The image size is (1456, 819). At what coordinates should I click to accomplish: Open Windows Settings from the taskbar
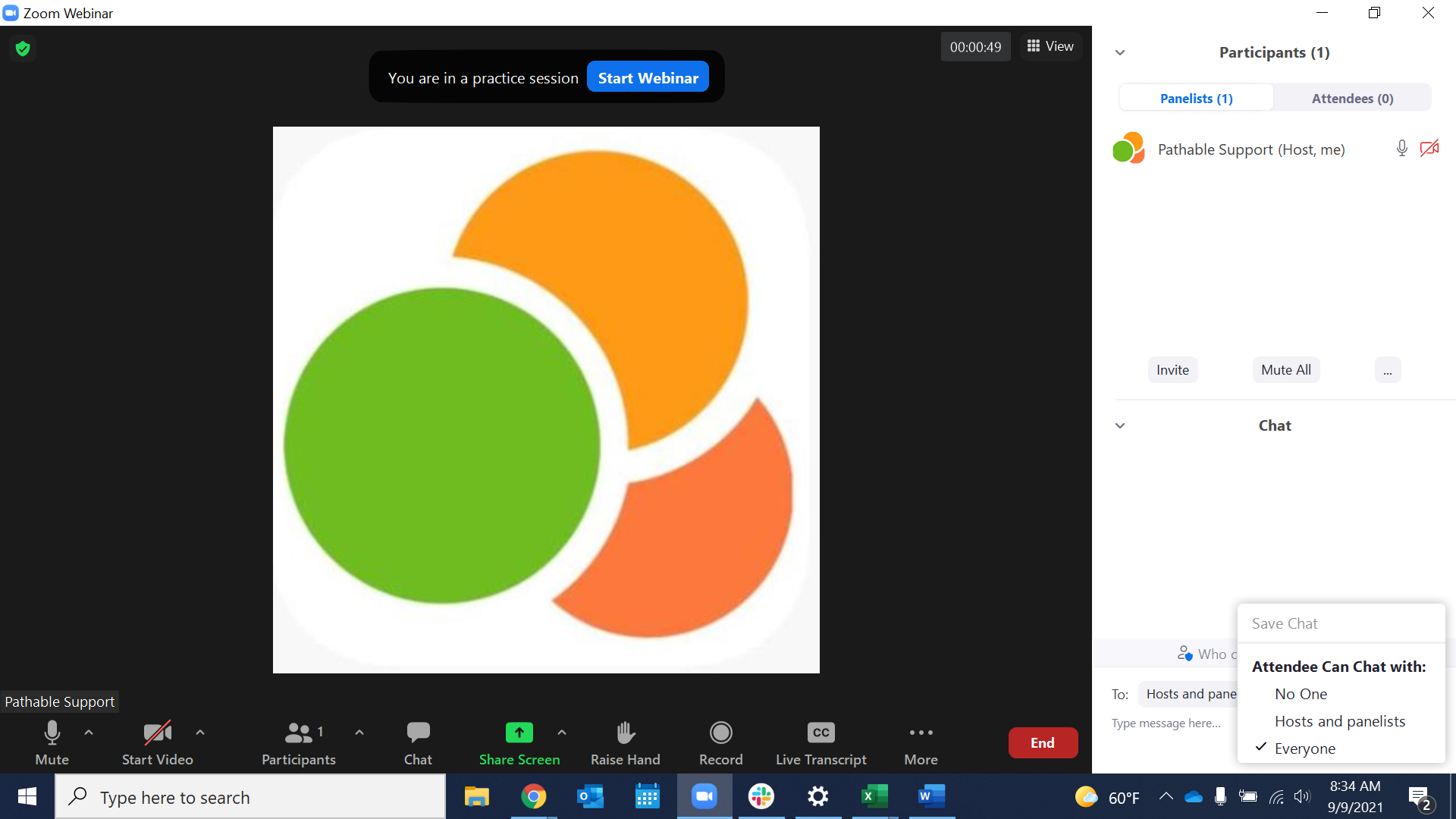817,797
